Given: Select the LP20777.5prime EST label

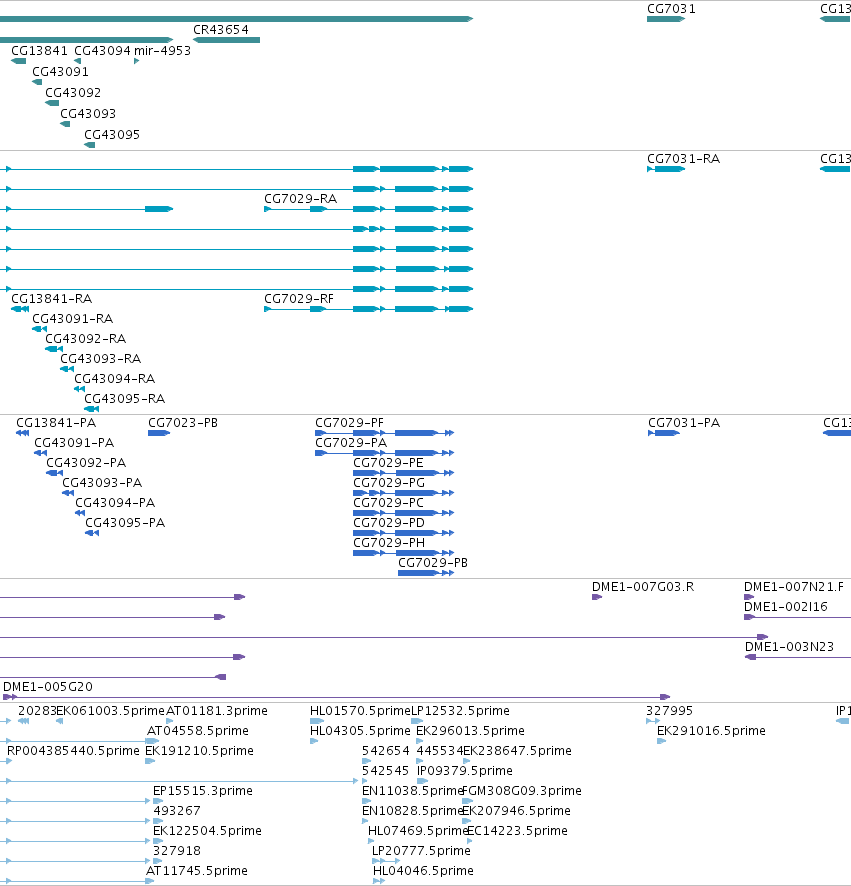Looking at the screenshot, I should coord(421,851).
